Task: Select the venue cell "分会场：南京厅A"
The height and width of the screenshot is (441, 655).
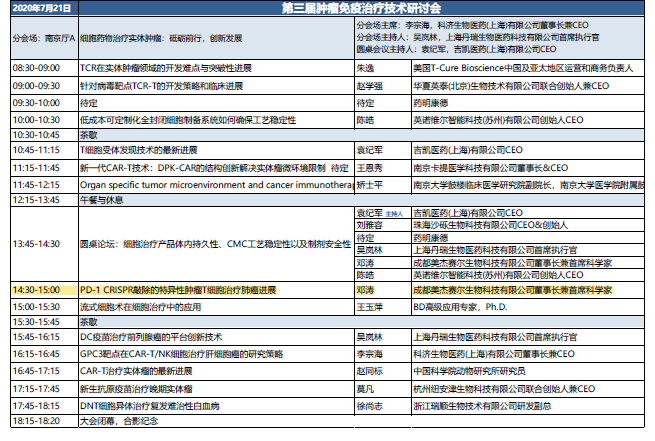Action: click(x=44, y=38)
